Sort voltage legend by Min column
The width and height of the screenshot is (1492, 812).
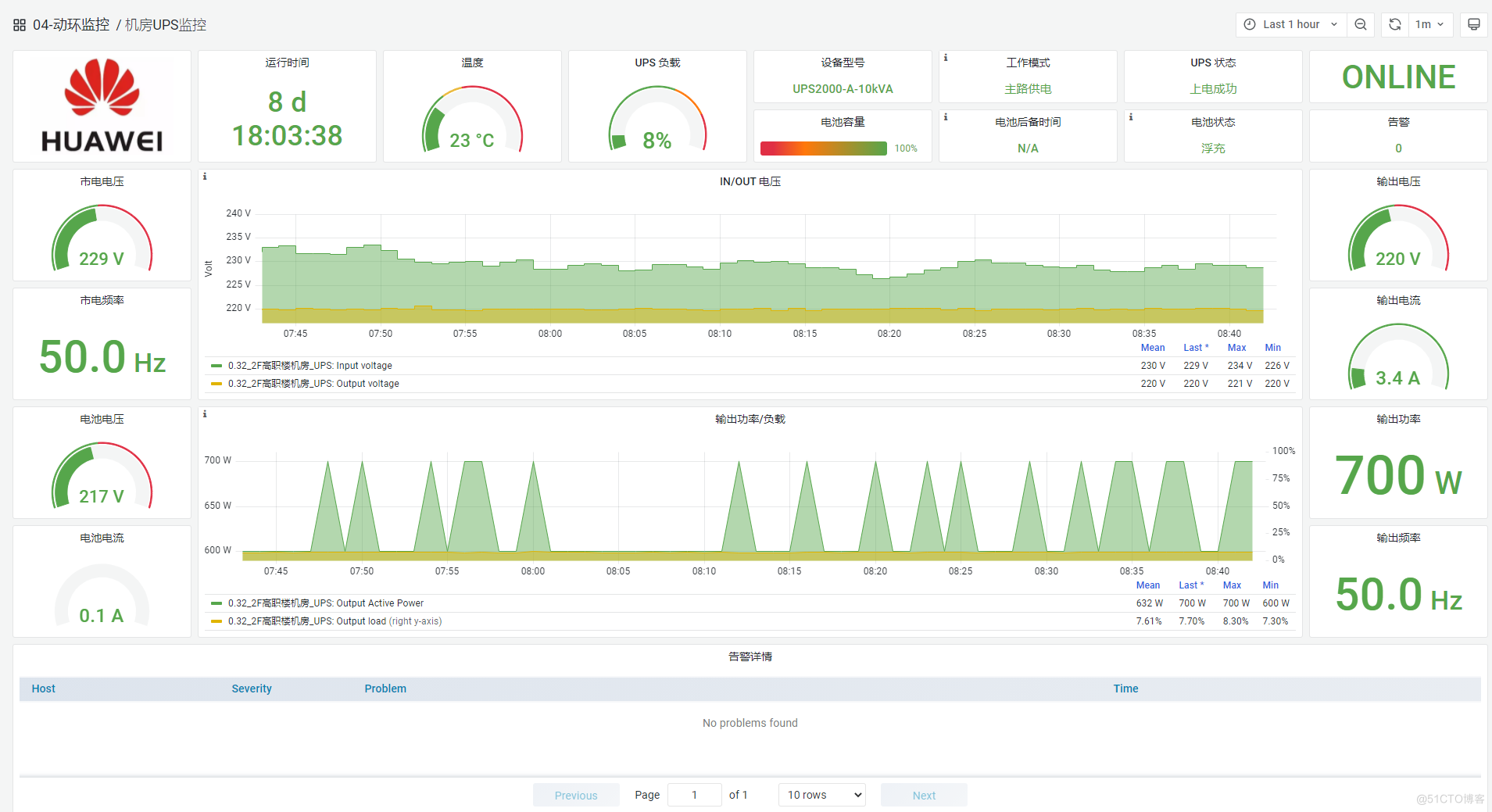pos(1272,348)
